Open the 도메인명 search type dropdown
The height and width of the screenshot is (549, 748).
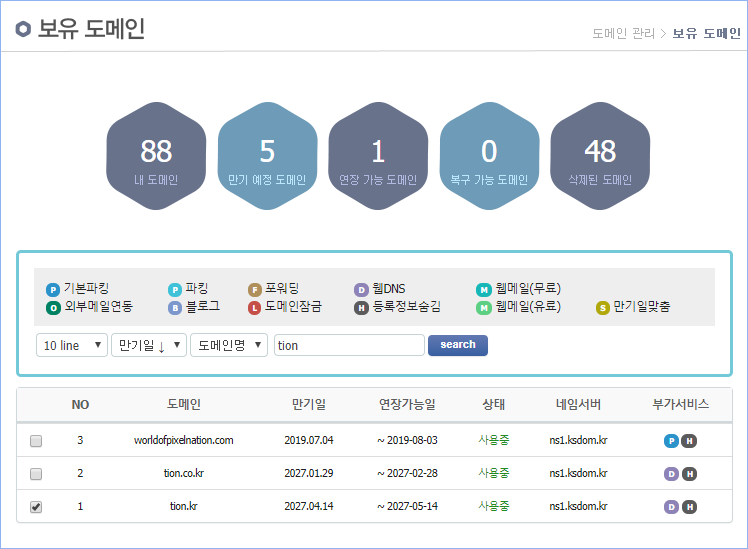point(229,345)
